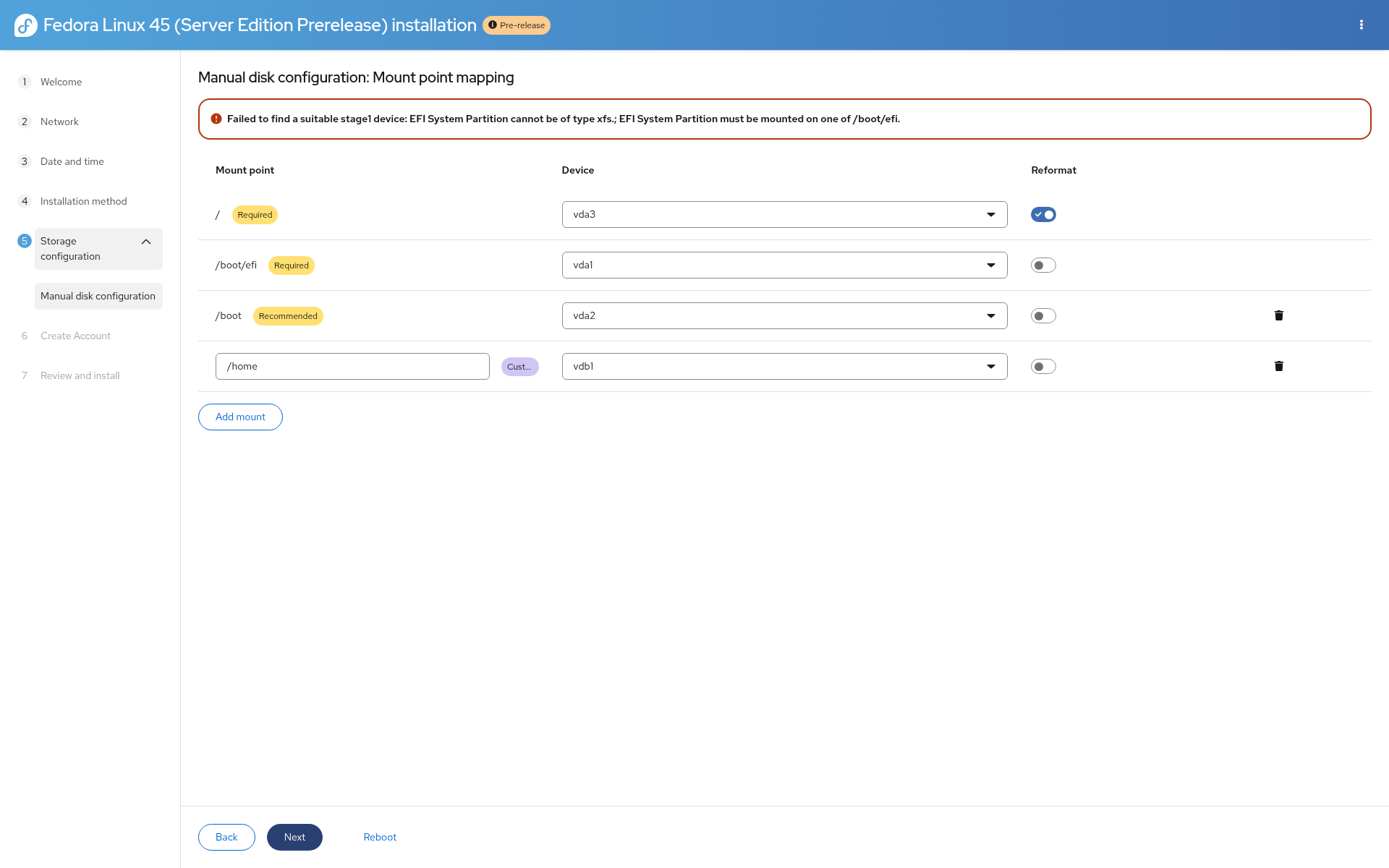Delete the /boot mount point row
Viewport: 1389px width, 868px height.
click(x=1278, y=315)
